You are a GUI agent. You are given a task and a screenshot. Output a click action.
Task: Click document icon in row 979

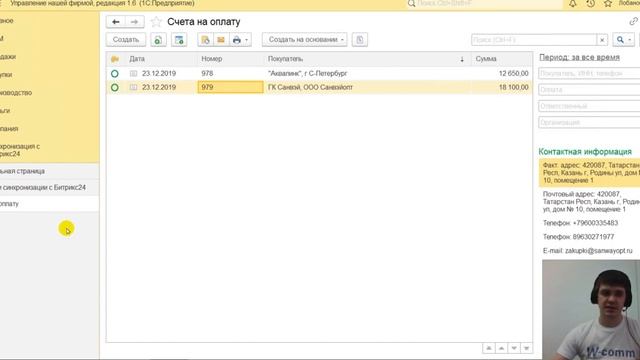[x=133, y=87]
